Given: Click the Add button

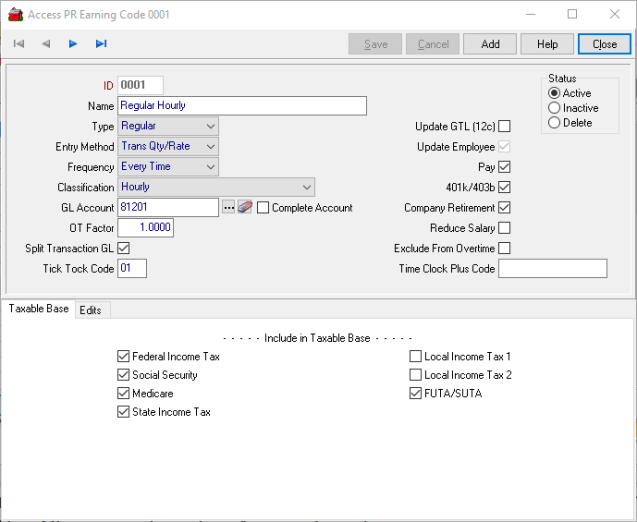Looking at the screenshot, I should coord(490,44).
